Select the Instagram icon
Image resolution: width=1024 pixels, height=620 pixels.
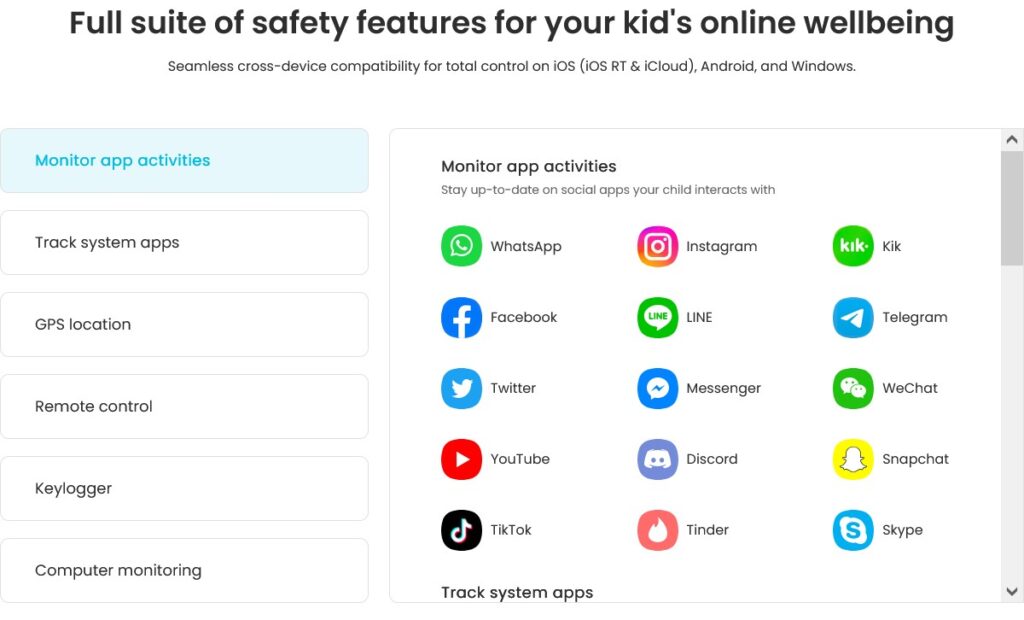pos(657,246)
